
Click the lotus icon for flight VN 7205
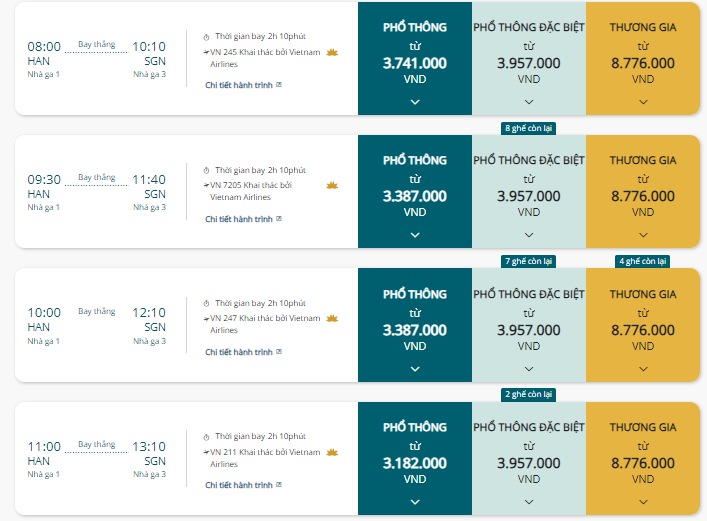click(332, 185)
